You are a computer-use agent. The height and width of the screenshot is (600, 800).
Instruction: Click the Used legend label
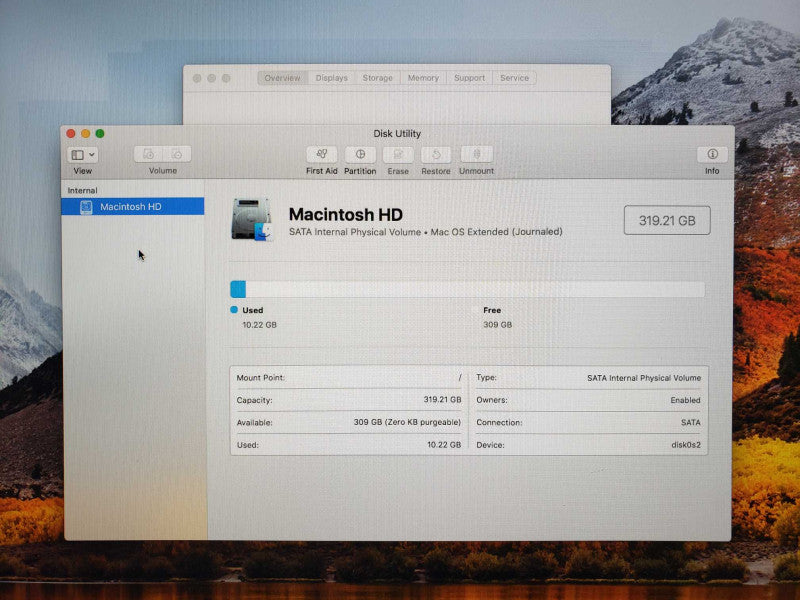pyautogui.click(x=253, y=310)
